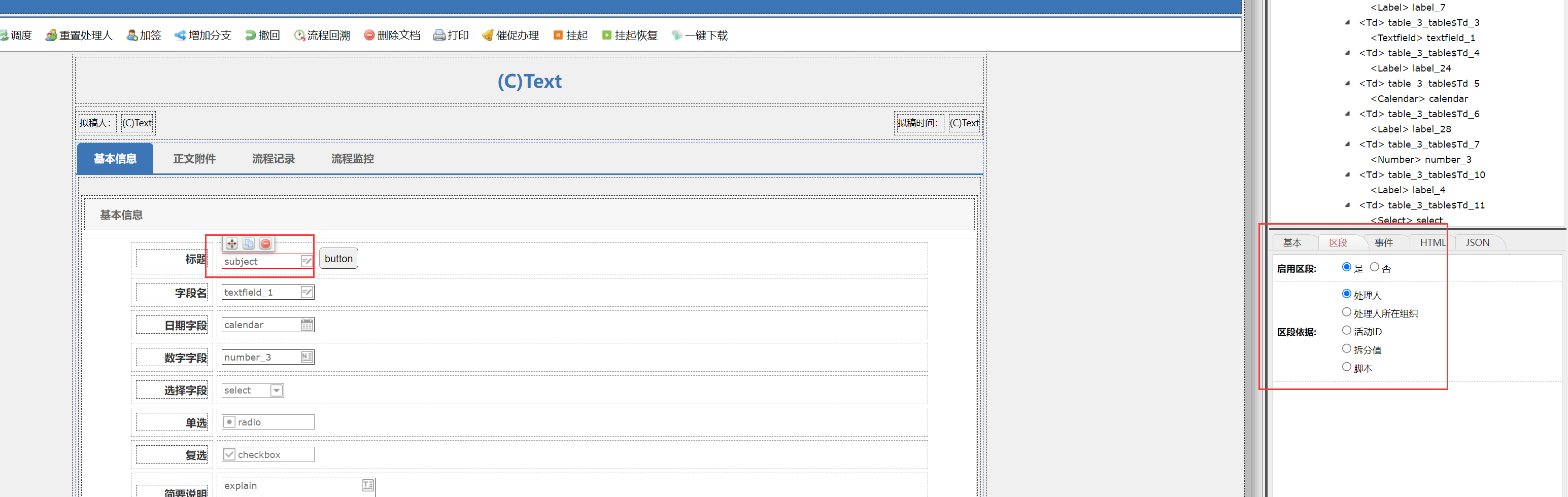Viewport: 1568px width, 497px height.
Task: Collapse the table_3_table$Td_6 tree node
Action: point(1347,114)
